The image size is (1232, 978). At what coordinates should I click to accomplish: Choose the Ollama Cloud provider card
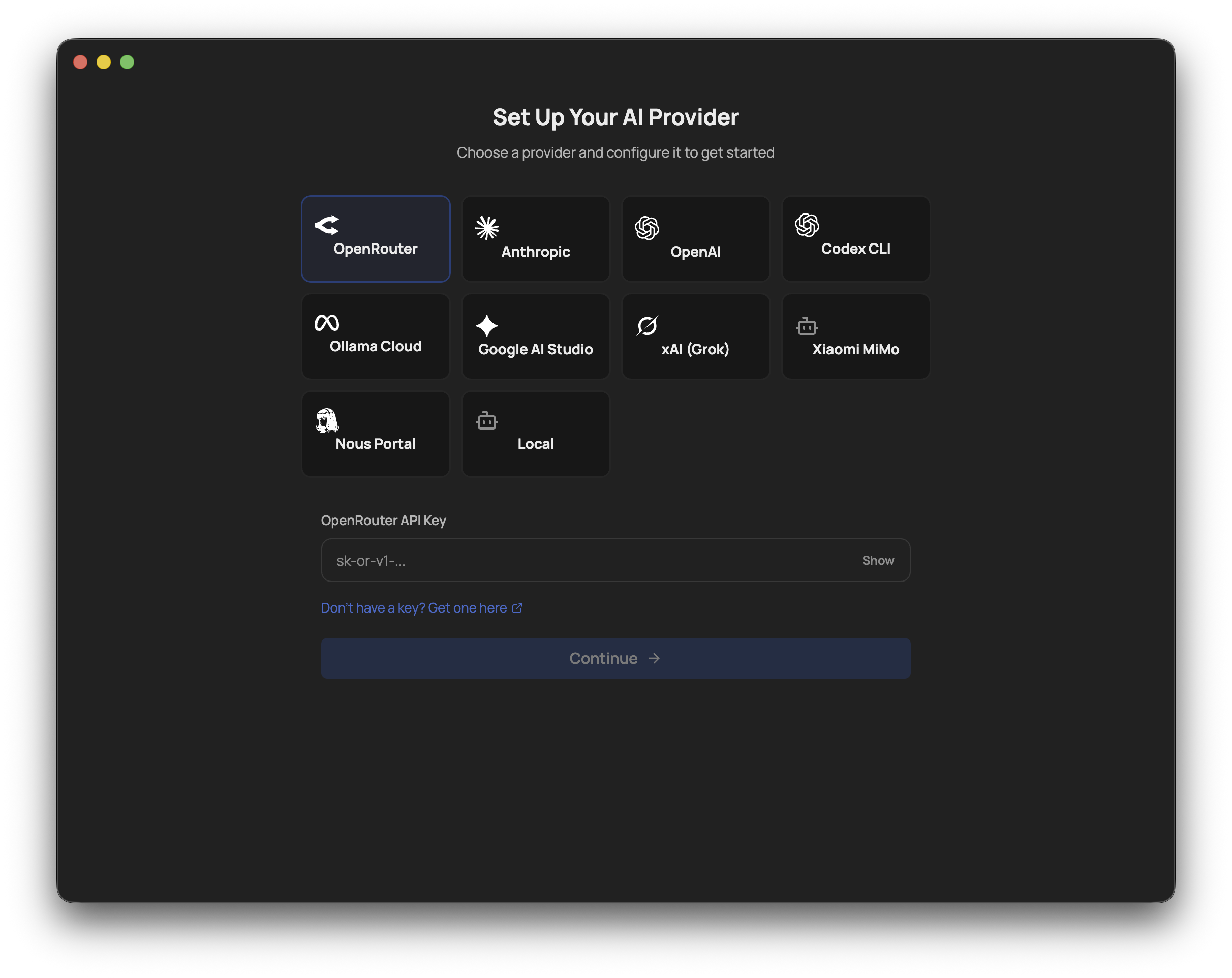tap(376, 336)
